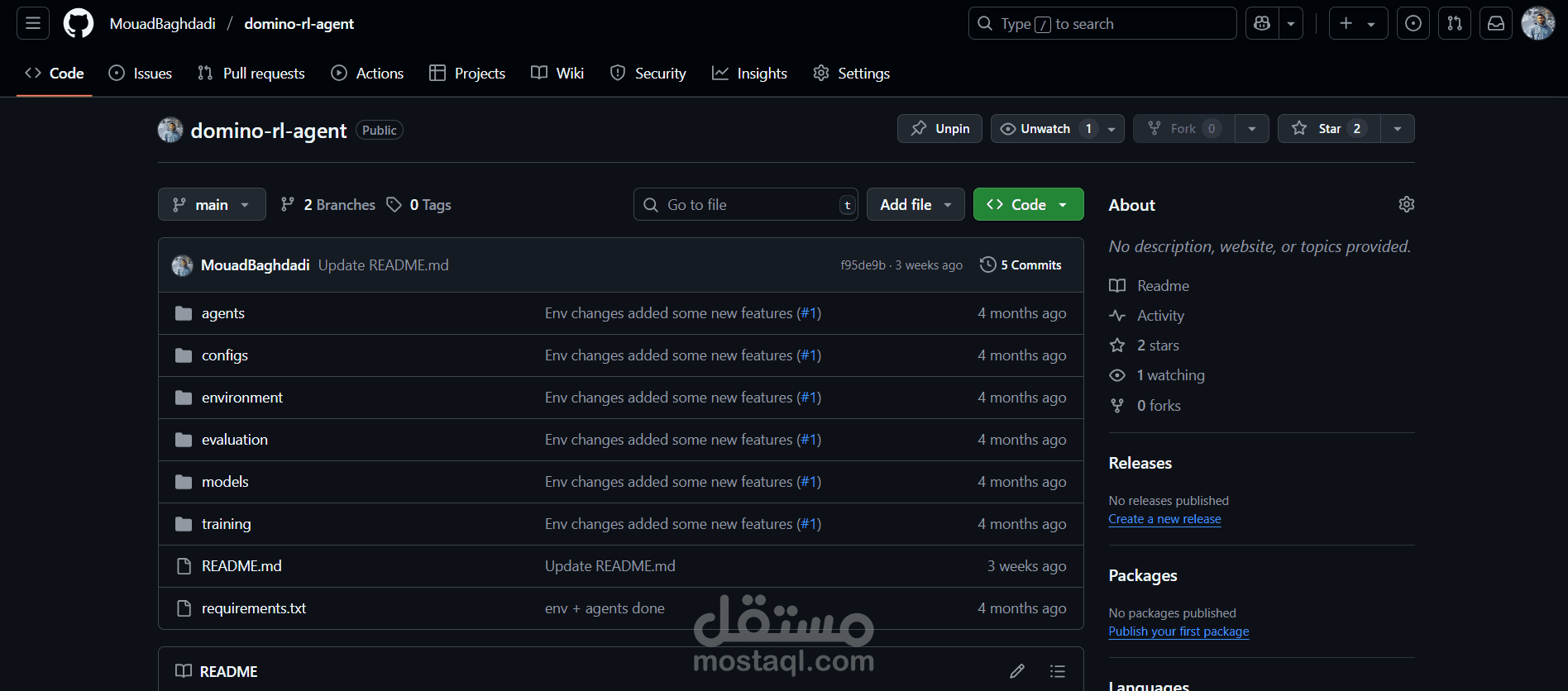Image resolution: width=1568 pixels, height=691 pixels.
Task: Open the 5 Commits history
Action: point(1021,264)
